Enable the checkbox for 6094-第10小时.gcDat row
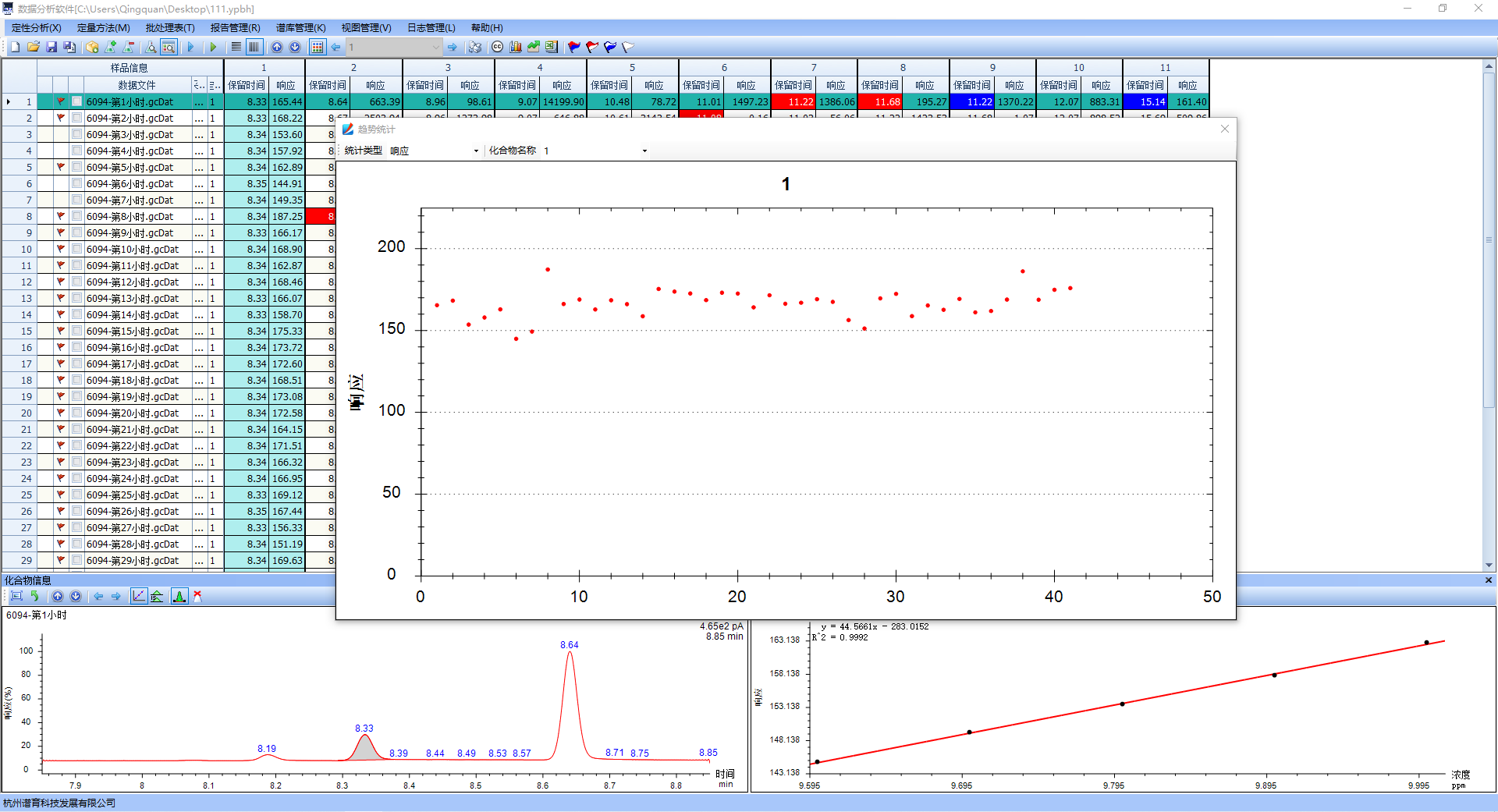Viewport: 1498px width, 812px height. 76,250
